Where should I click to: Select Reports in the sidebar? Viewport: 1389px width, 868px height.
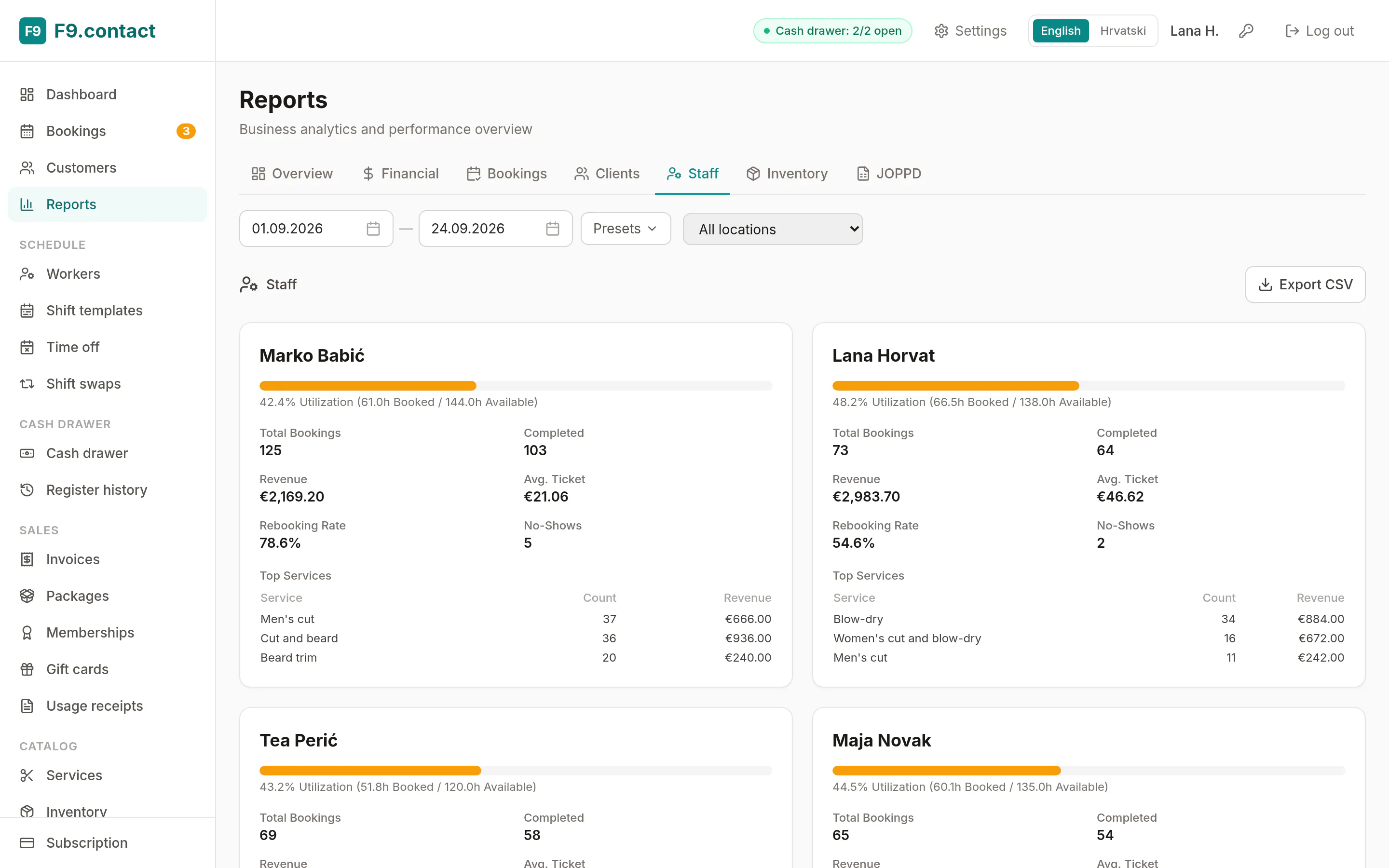[x=108, y=204]
